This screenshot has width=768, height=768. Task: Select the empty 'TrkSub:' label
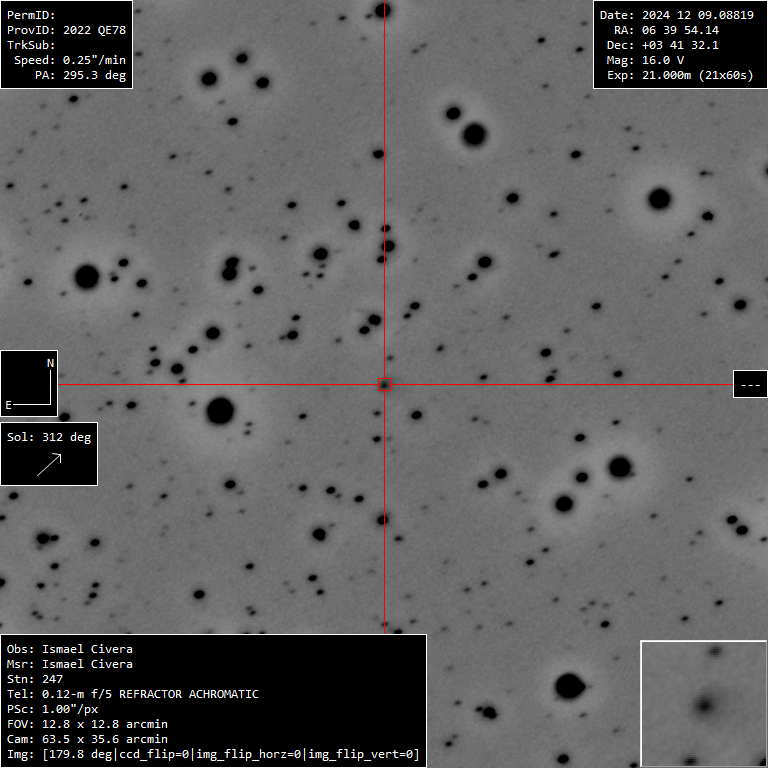click(x=31, y=45)
